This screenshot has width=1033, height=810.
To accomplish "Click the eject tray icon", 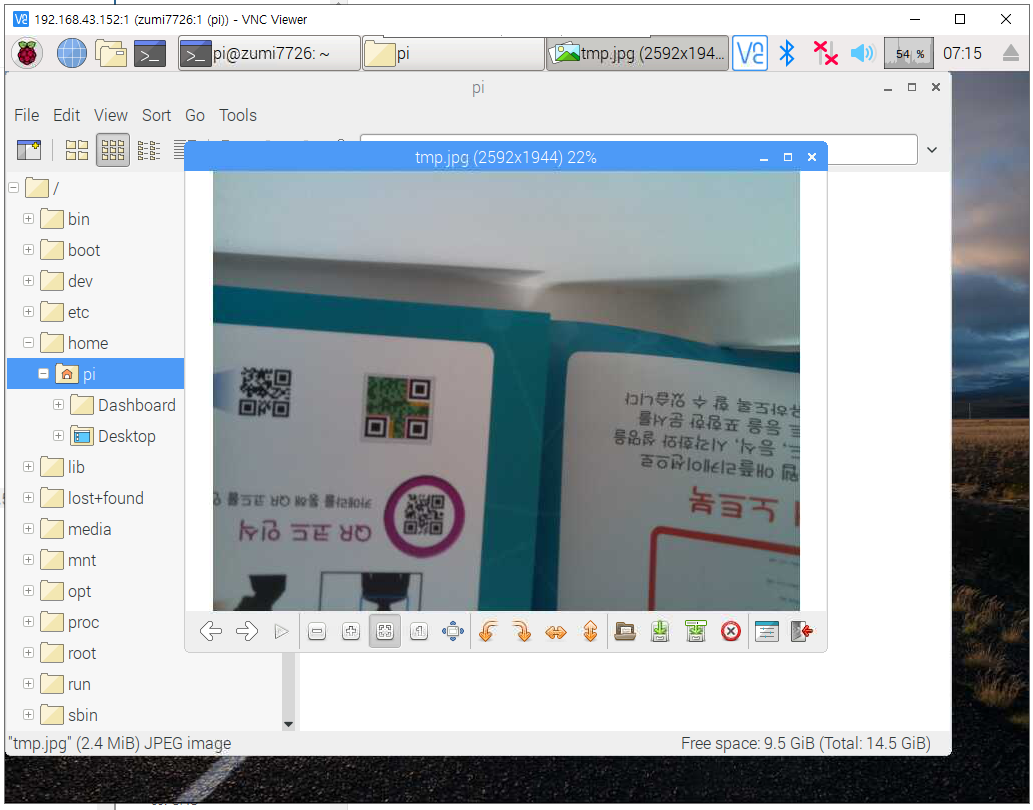I will point(1011,53).
